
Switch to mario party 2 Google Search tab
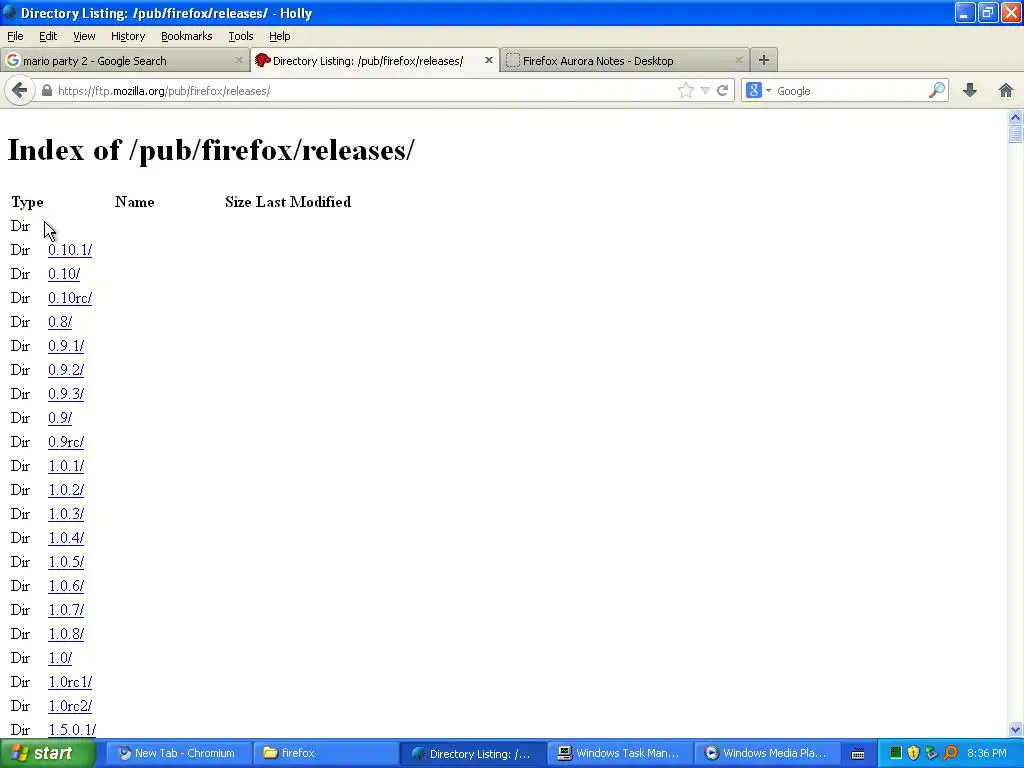124,60
